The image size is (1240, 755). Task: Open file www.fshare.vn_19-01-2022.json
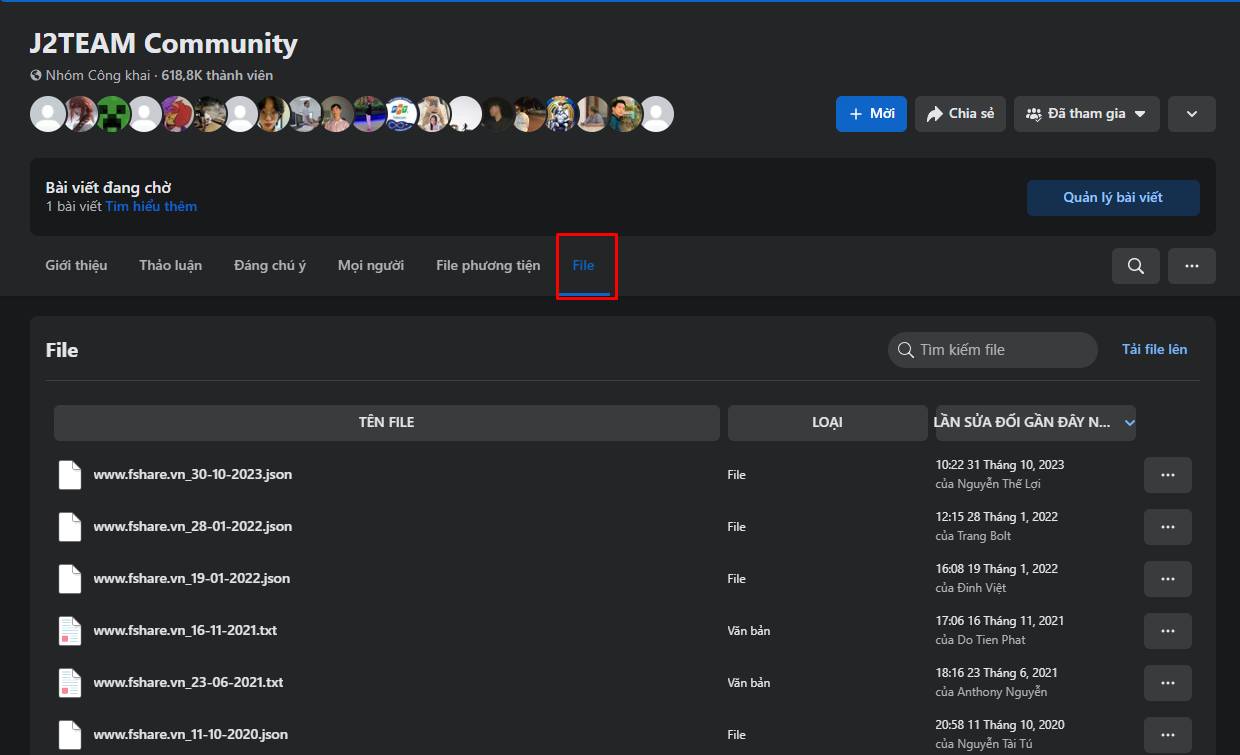tap(192, 579)
